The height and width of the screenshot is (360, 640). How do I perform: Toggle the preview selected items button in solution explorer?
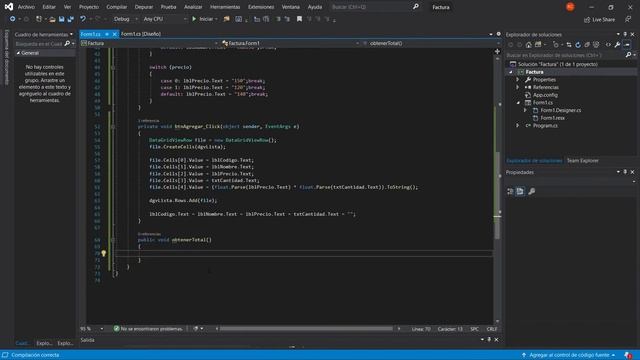(x=627, y=45)
